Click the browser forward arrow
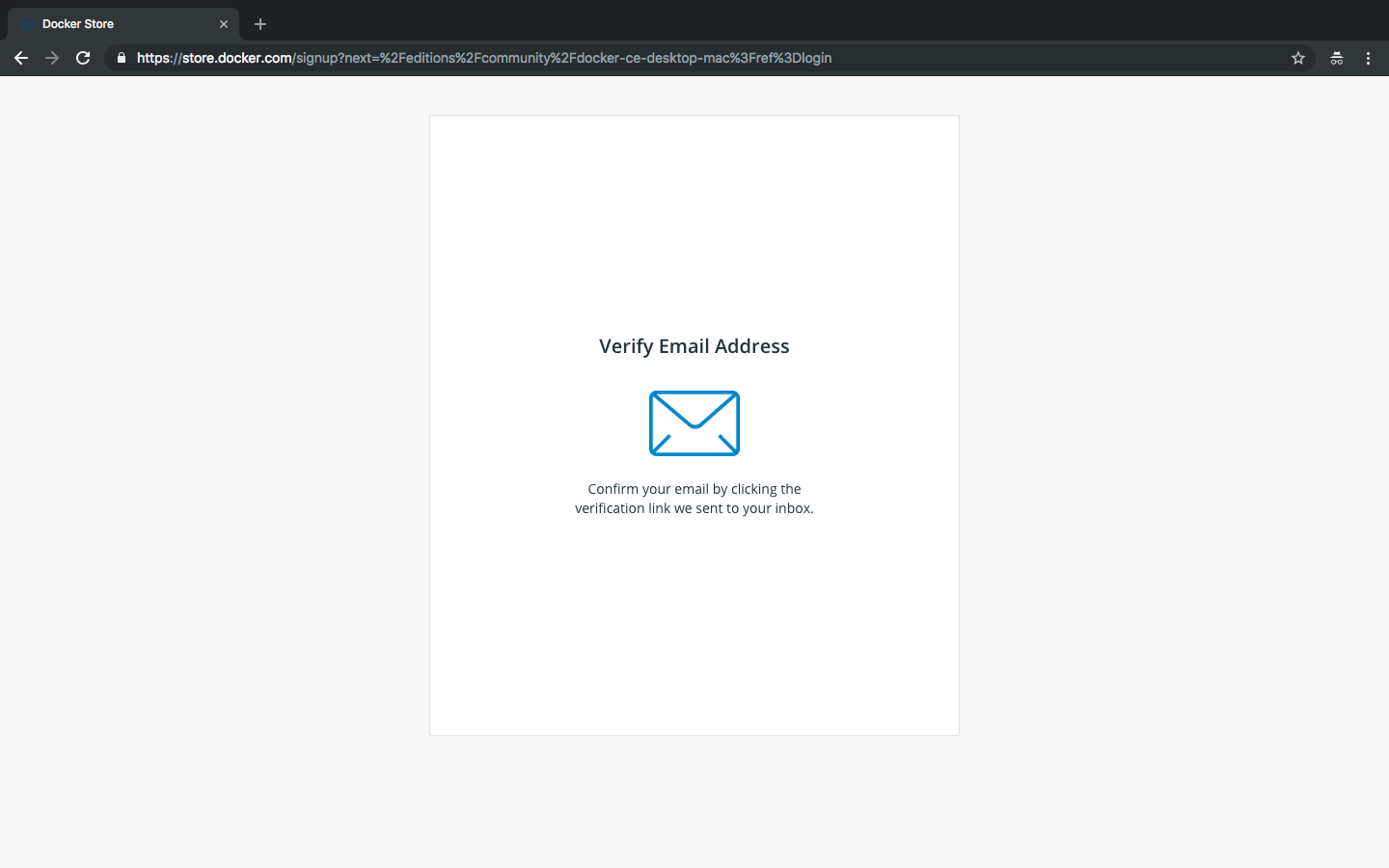Screen dimensions: 1389x868 point(52,58)
